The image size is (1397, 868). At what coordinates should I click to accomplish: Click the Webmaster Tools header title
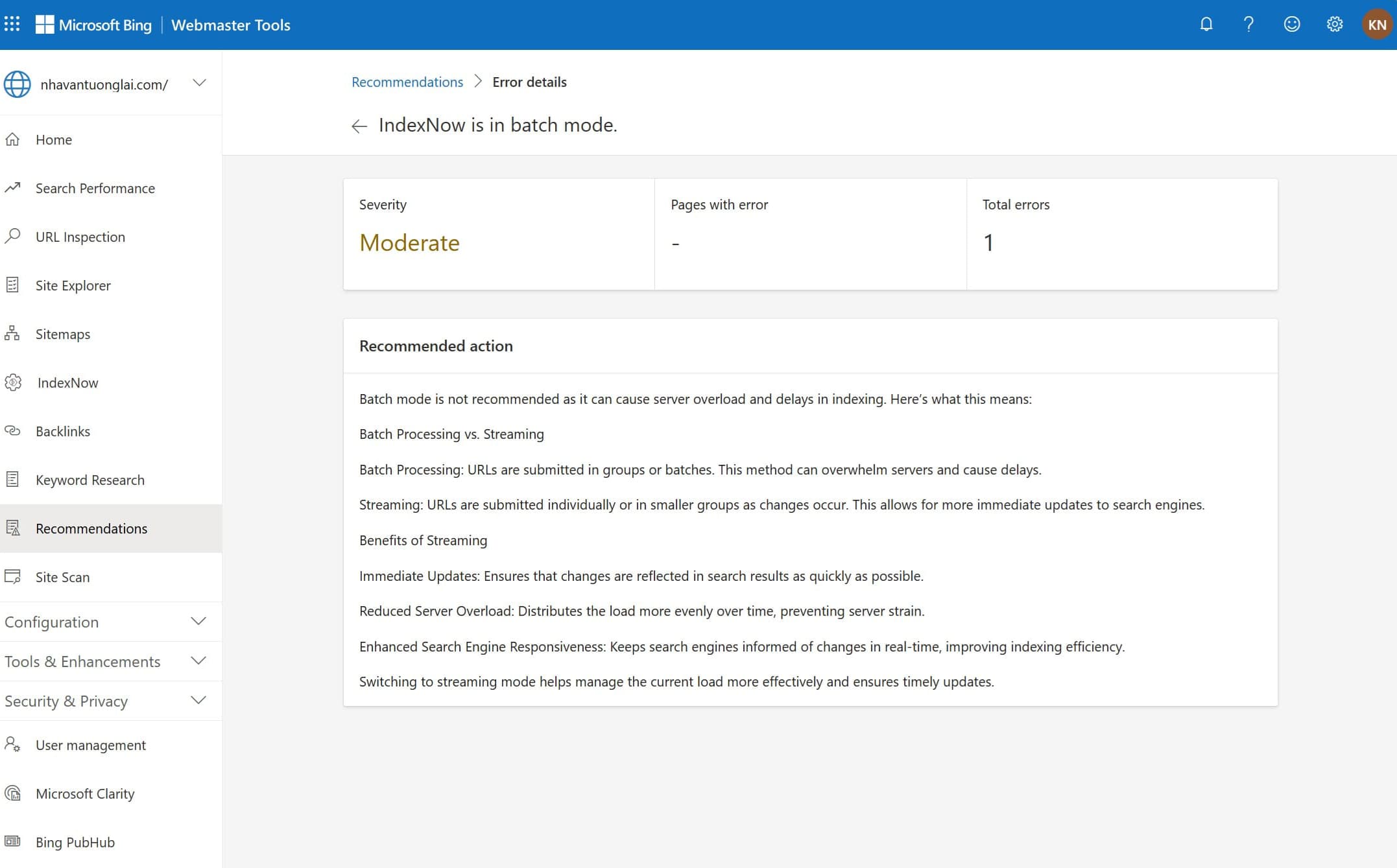click(x=230, y=25)
